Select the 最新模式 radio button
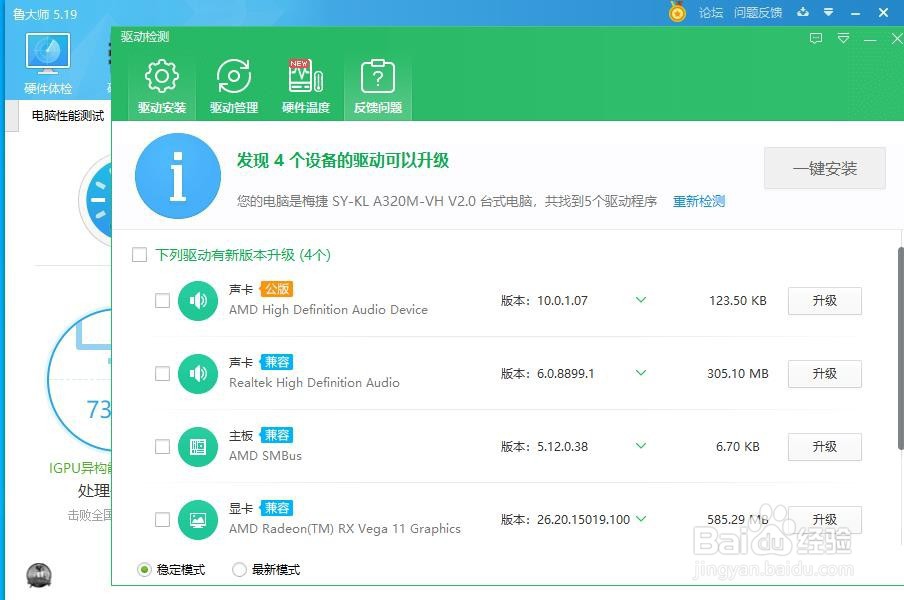Image resolution: width=904 pixels, height=600 pixels. (x=239, y=569)
